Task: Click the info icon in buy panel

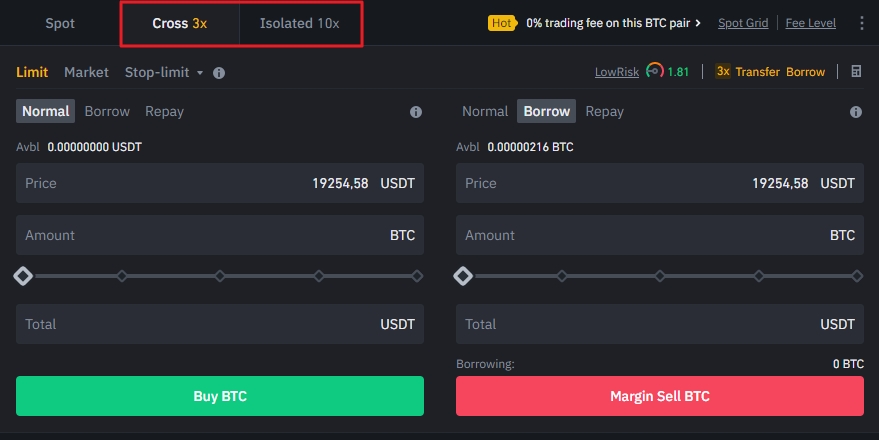Action: pyautogui.click(x=416, y=112)
